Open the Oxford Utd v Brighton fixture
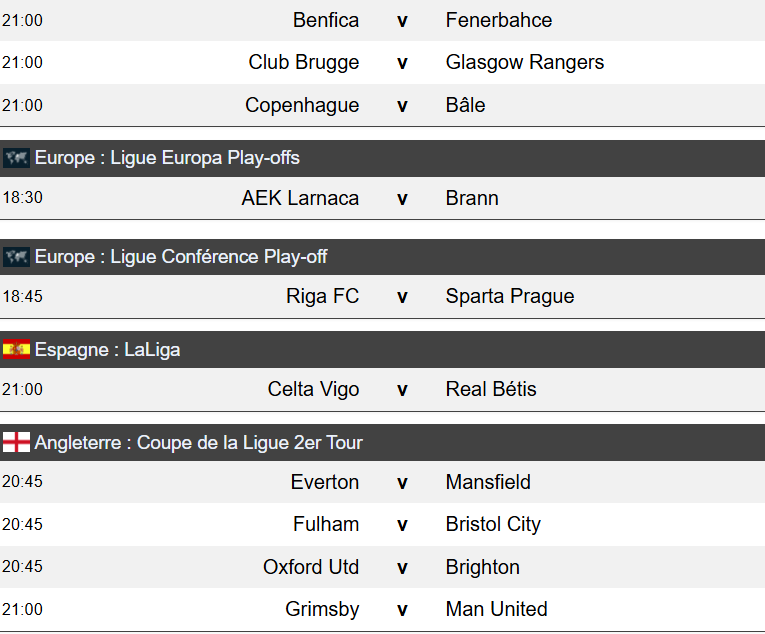765x634 pixels. [402, 567]
